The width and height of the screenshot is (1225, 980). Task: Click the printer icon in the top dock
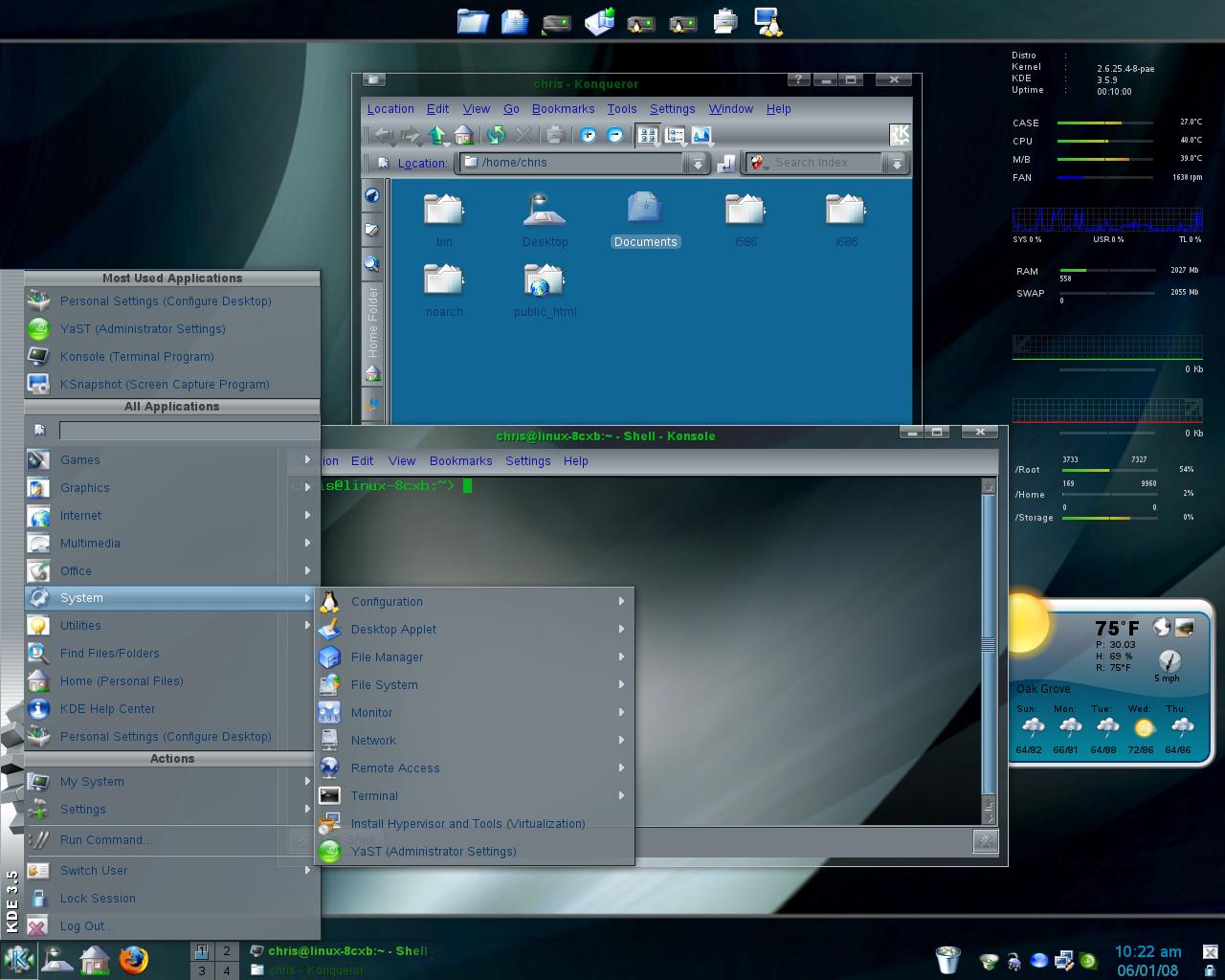pos(725,20)
